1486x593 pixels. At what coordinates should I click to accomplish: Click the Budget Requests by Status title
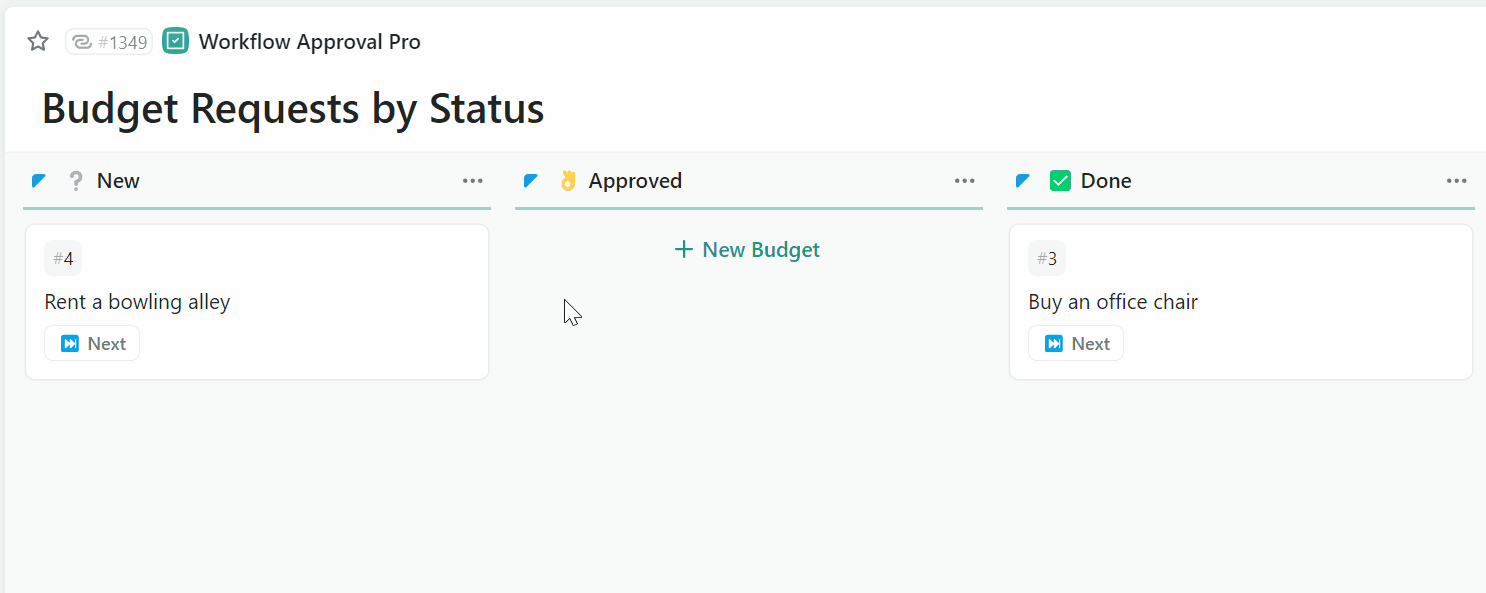click(293, 108)
